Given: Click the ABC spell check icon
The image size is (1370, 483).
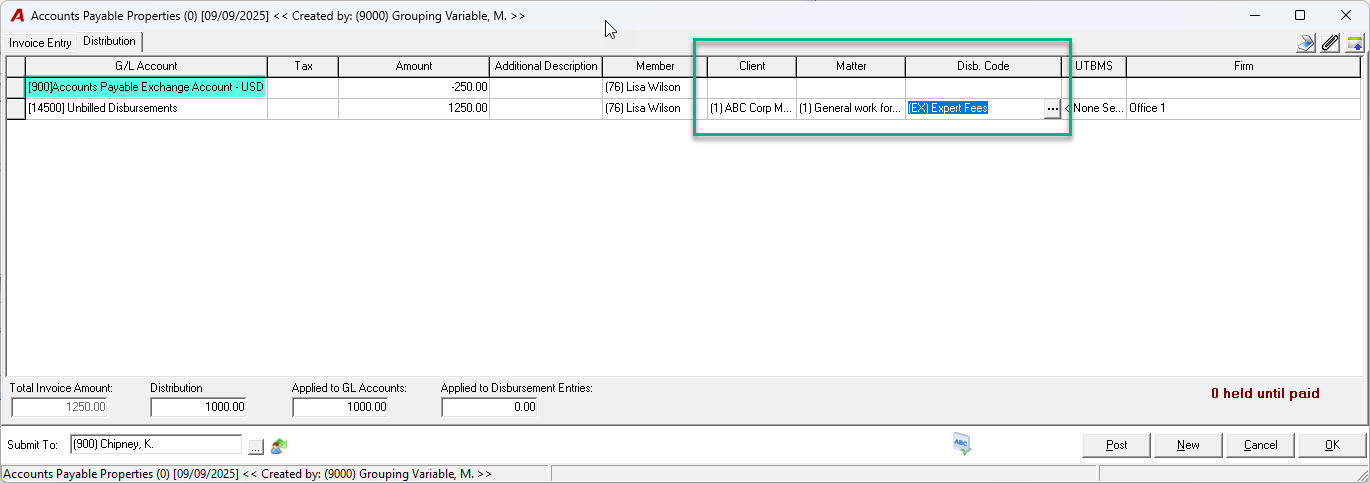Looking at the screenshot, I should 962,445.
